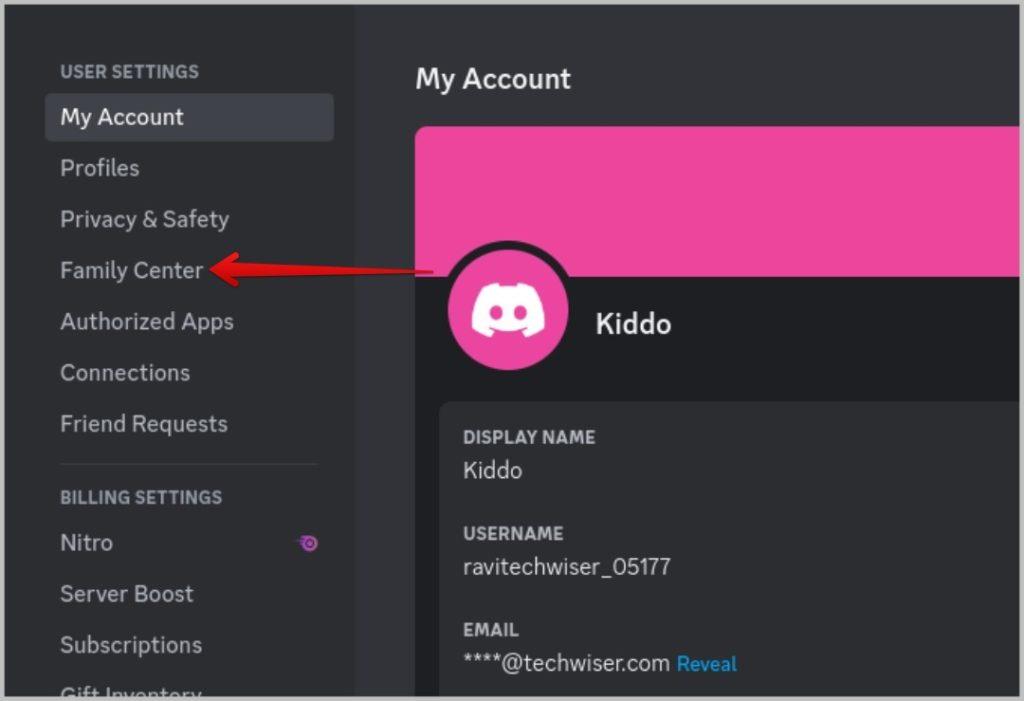Open the My Account settings page
This screenshot has width=1024, height=701.
(x=189, y=117)
